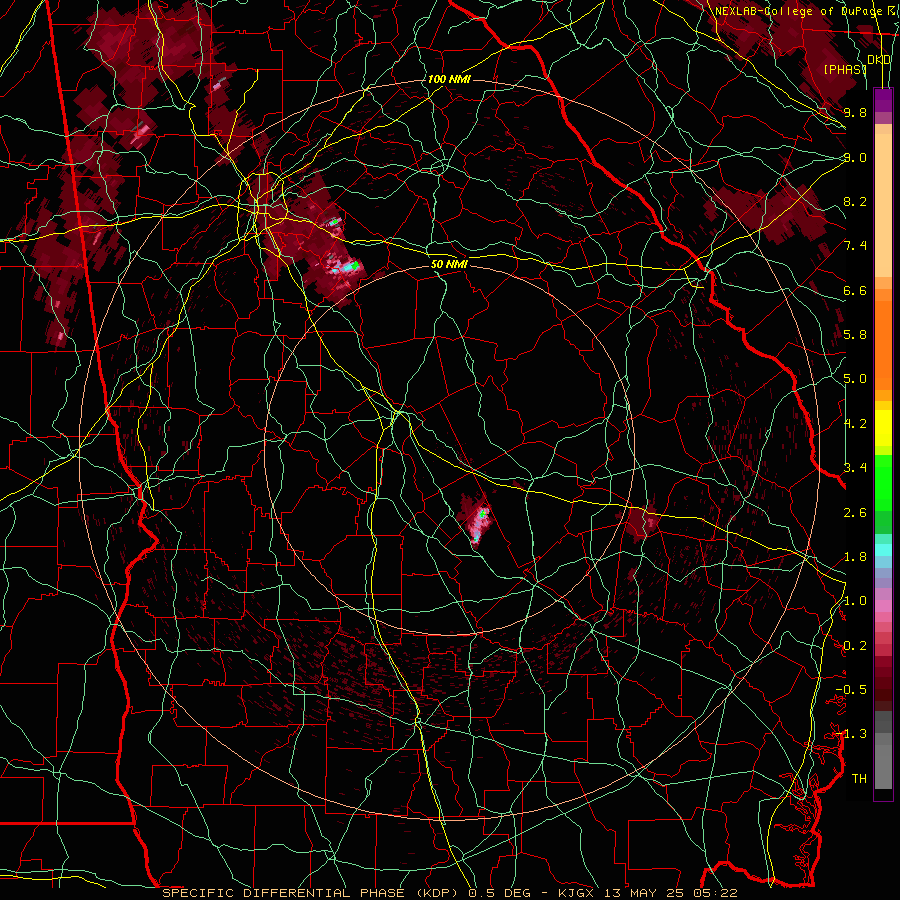Select the bright green segment of the color scale
900x900 pixels.
(883, 483)
